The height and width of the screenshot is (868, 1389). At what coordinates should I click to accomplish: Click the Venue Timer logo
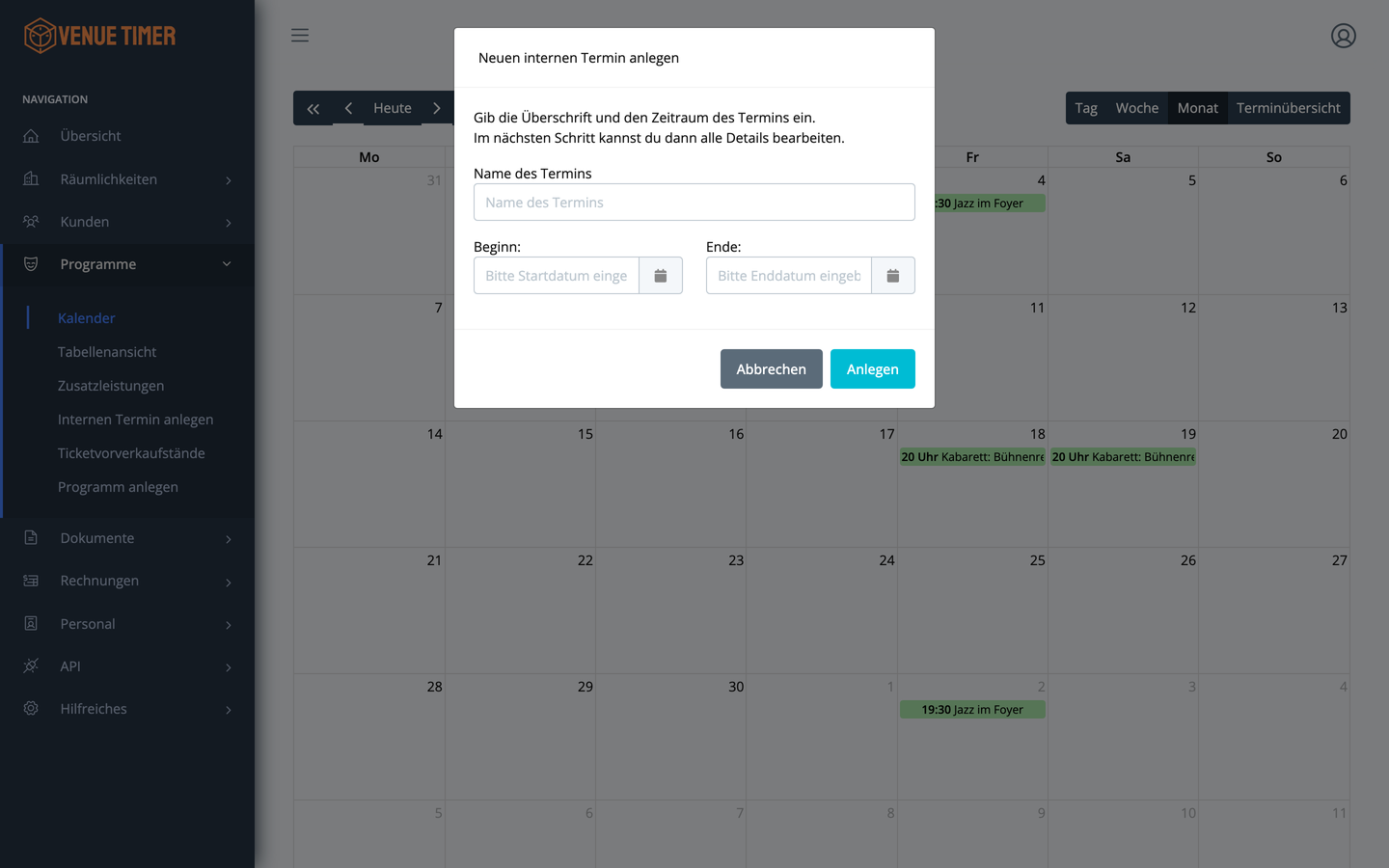click(99, 36)
